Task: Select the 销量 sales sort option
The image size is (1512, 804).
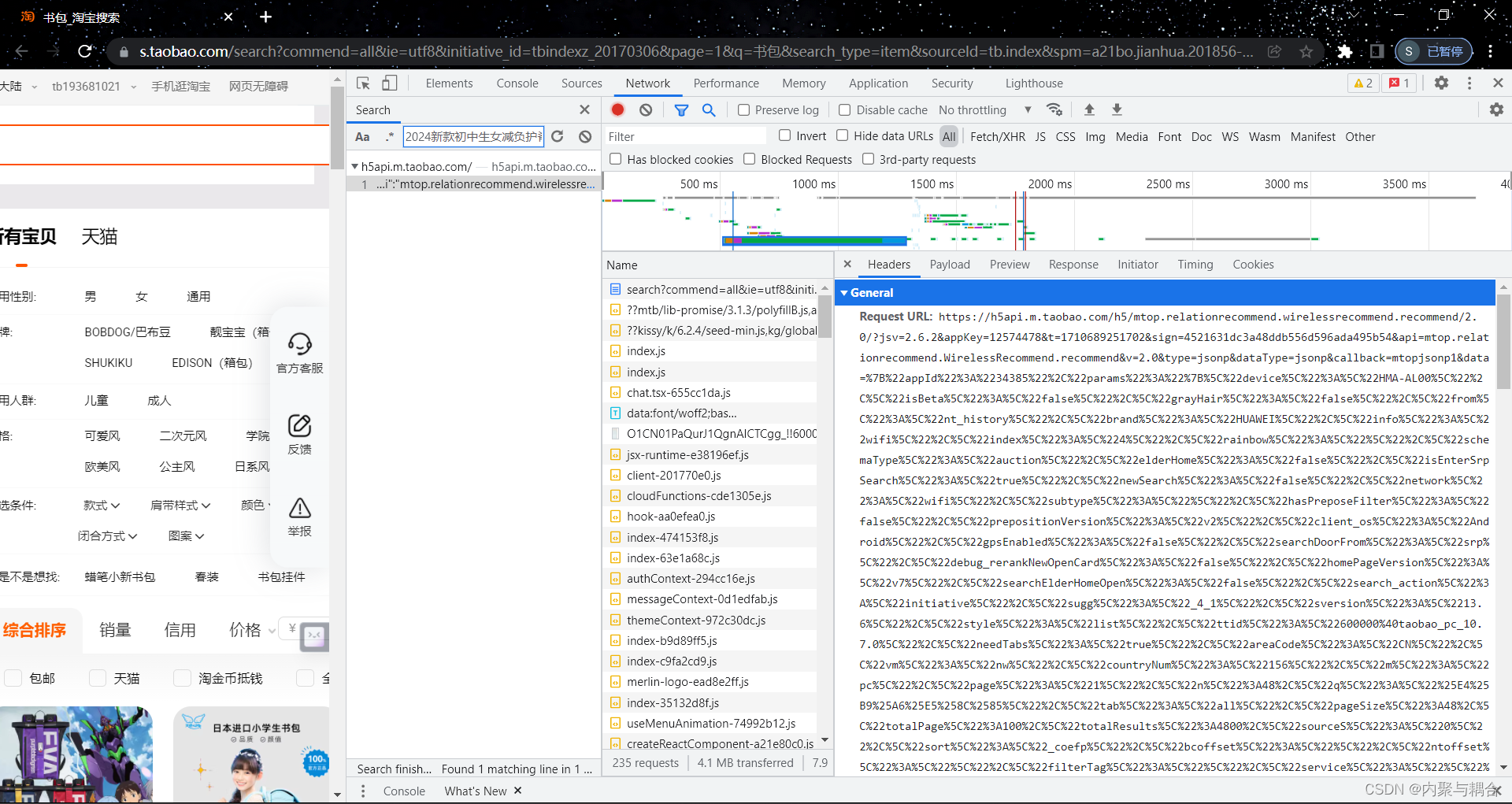Action: pyautogui.click(x=115, y=629)
